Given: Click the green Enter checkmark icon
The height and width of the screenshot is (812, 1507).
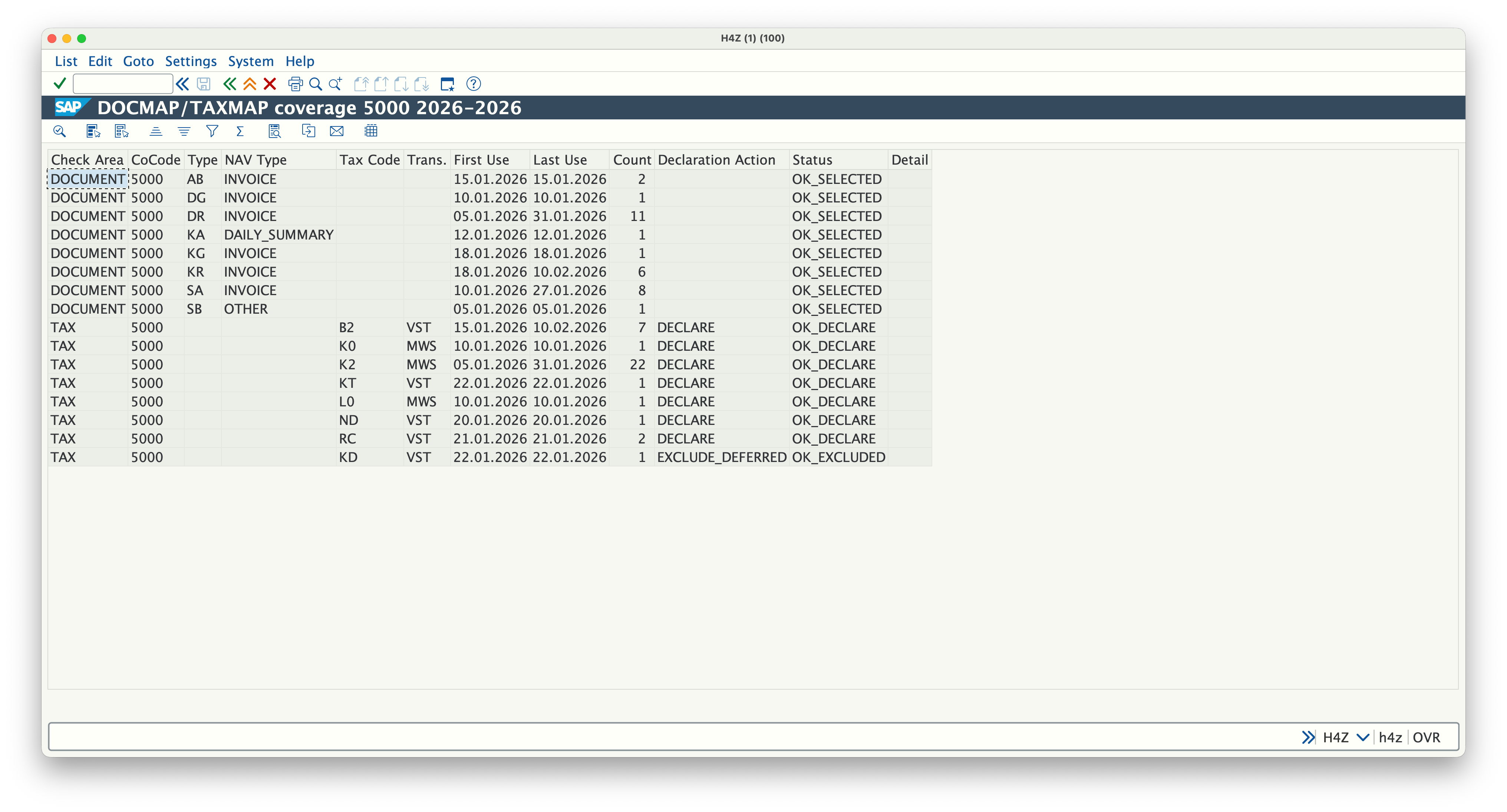Looking at the screenshot, I should point(60,84).
